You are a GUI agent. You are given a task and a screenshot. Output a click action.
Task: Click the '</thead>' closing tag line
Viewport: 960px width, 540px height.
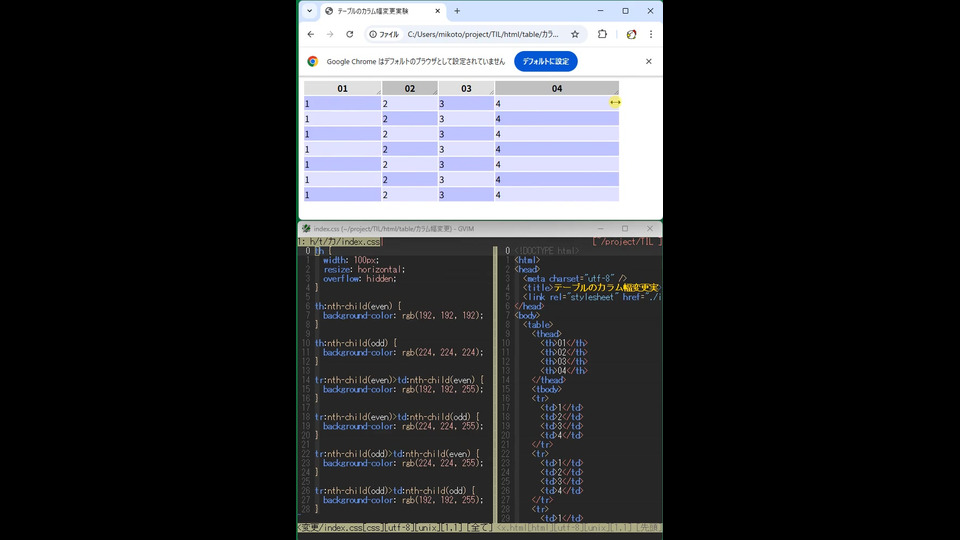[549, 380]
